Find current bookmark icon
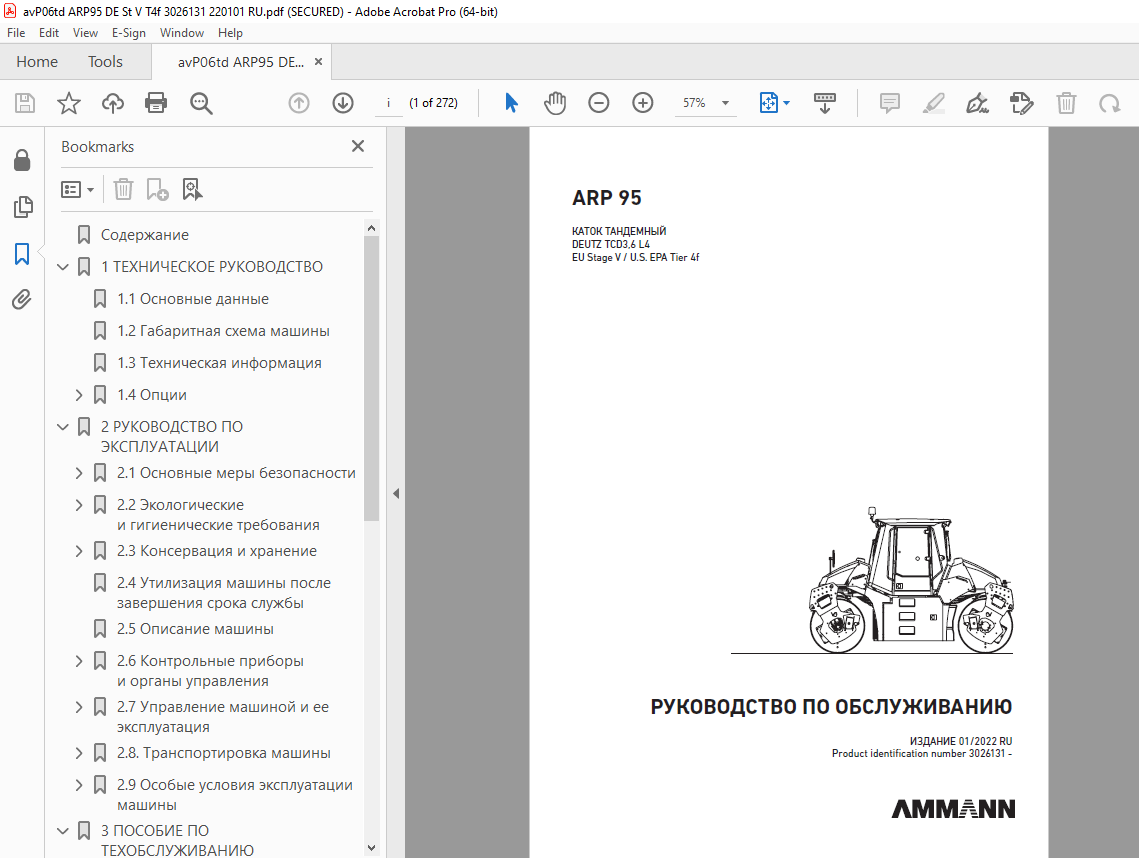This screenshot has width=1139, height=858. point(192,190)
